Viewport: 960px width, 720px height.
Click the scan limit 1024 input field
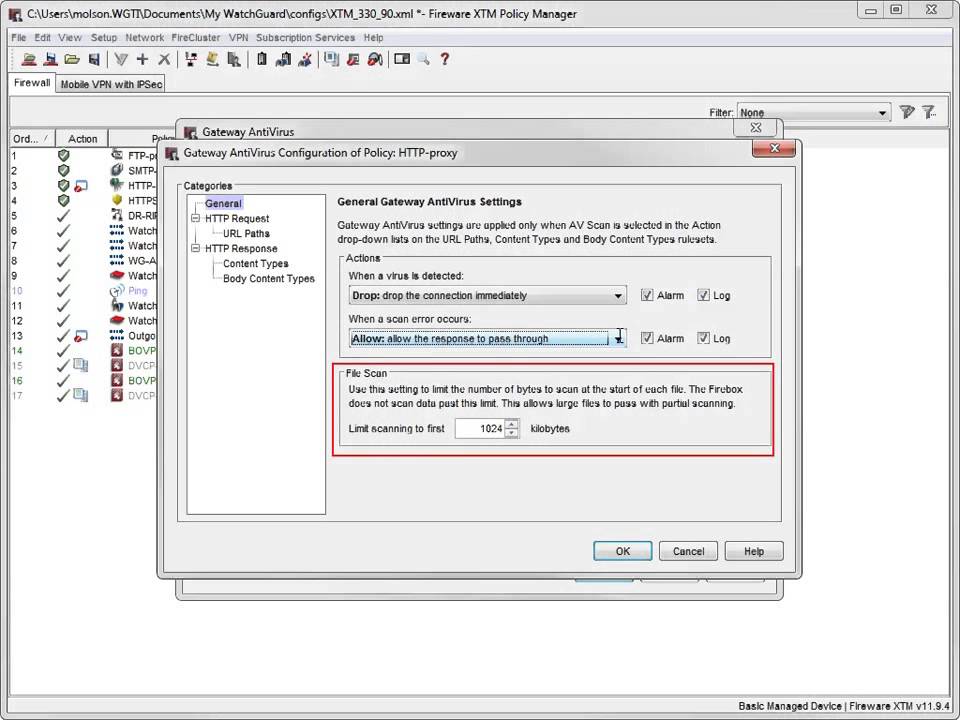click(480, 429)
